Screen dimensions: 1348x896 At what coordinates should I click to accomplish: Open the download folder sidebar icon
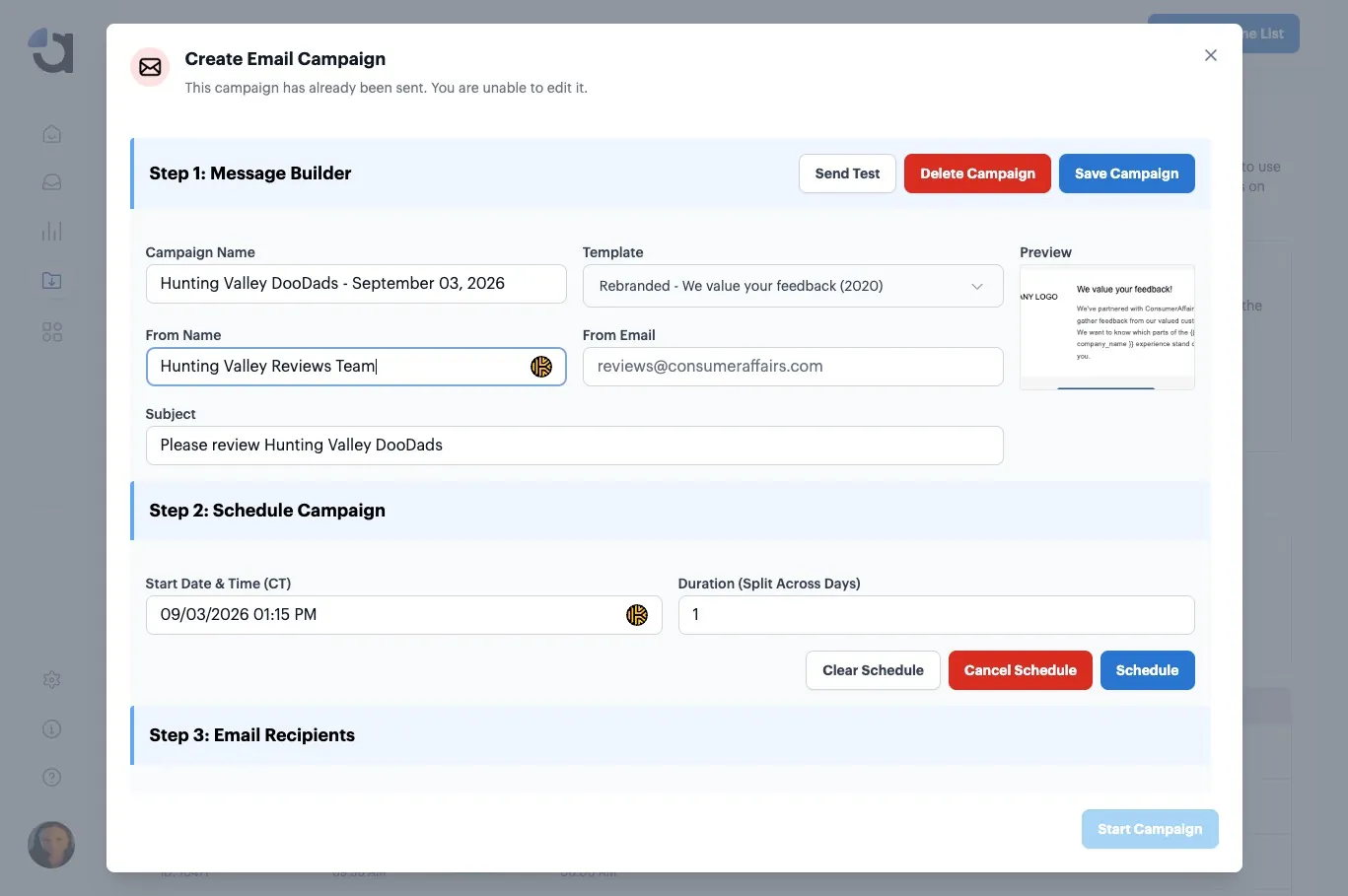(x=52, y=281)
